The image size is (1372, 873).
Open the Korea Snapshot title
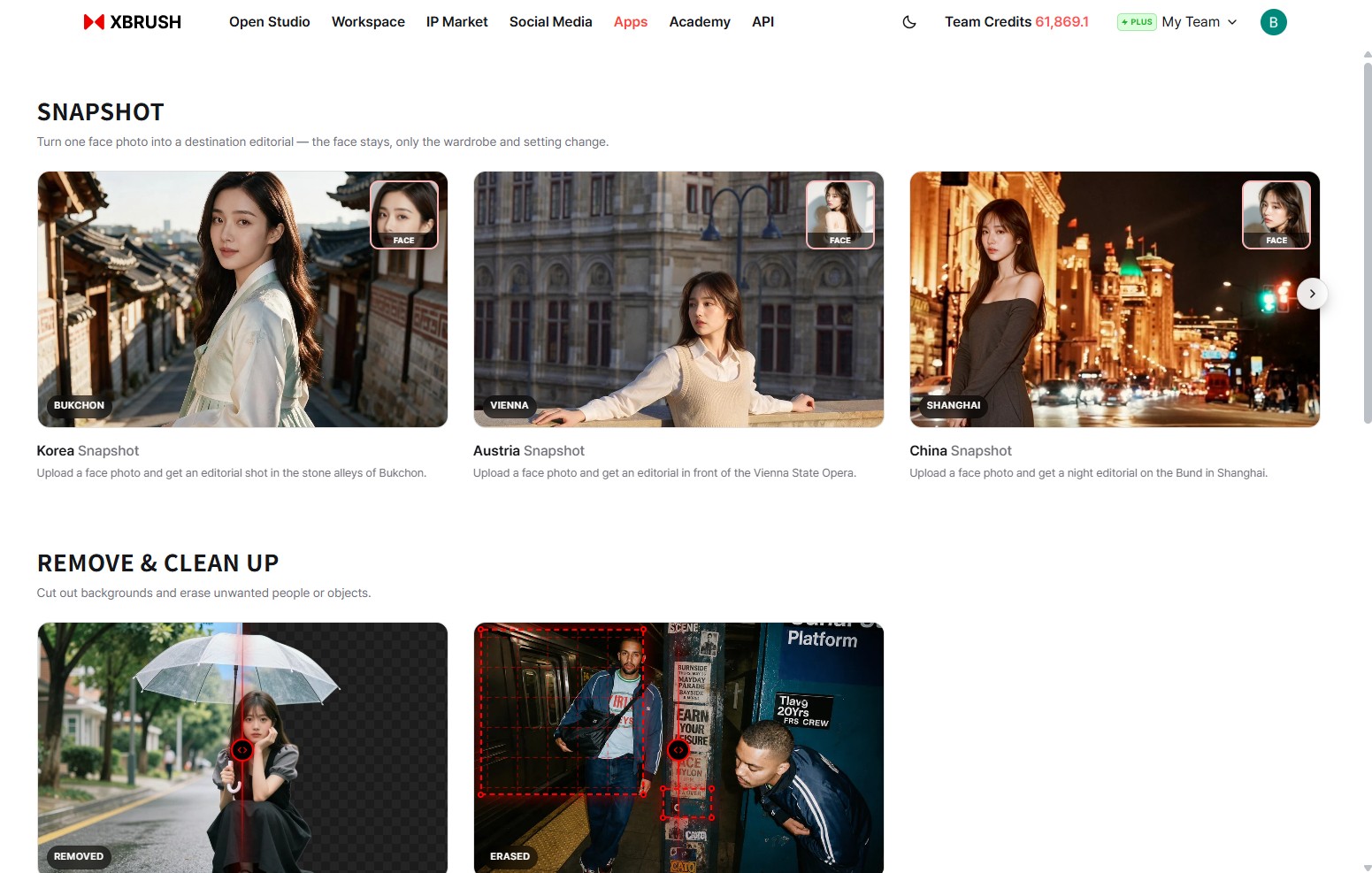[x=88, y=450]
